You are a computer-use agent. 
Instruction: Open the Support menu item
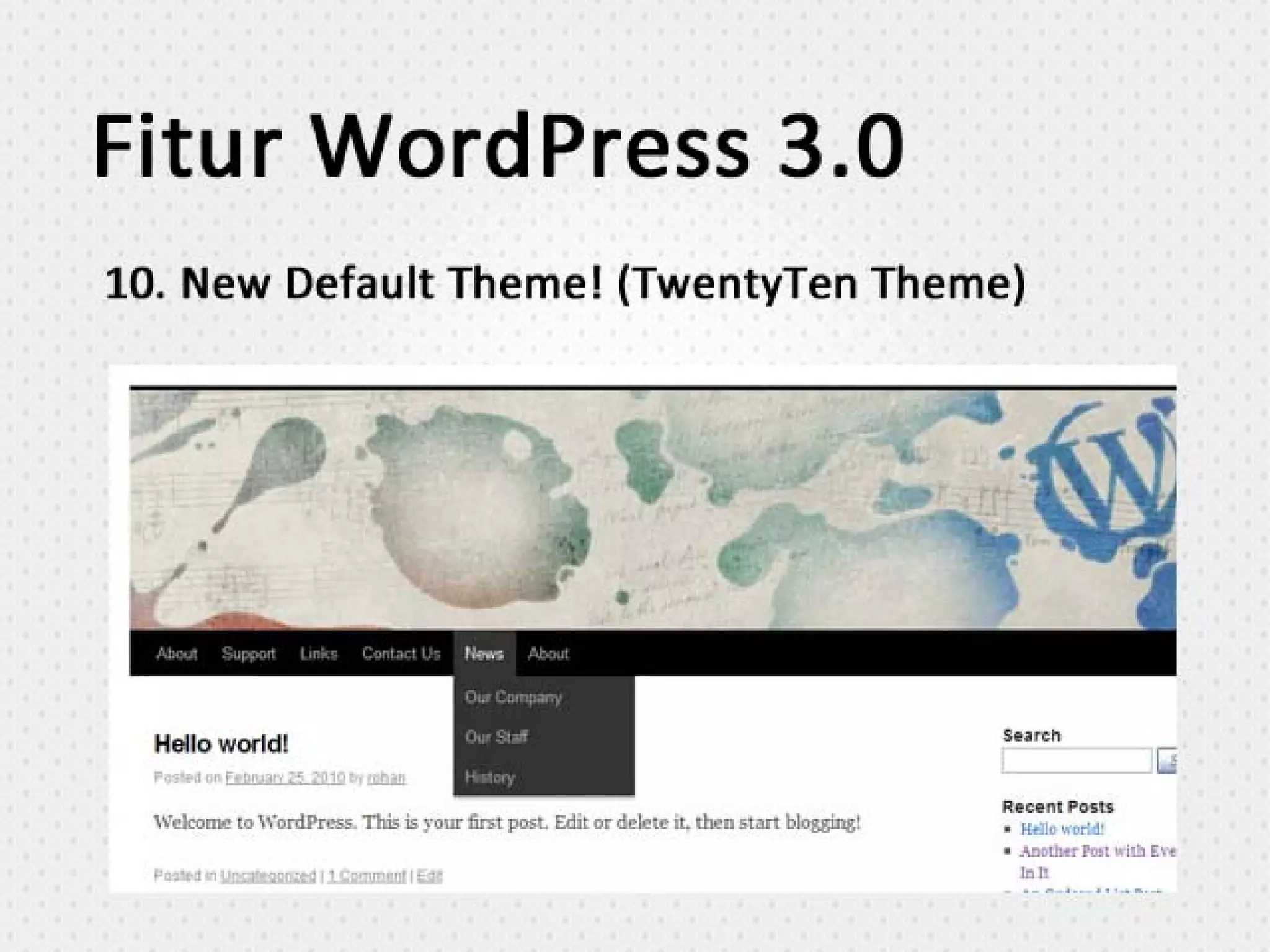[249, 653]
